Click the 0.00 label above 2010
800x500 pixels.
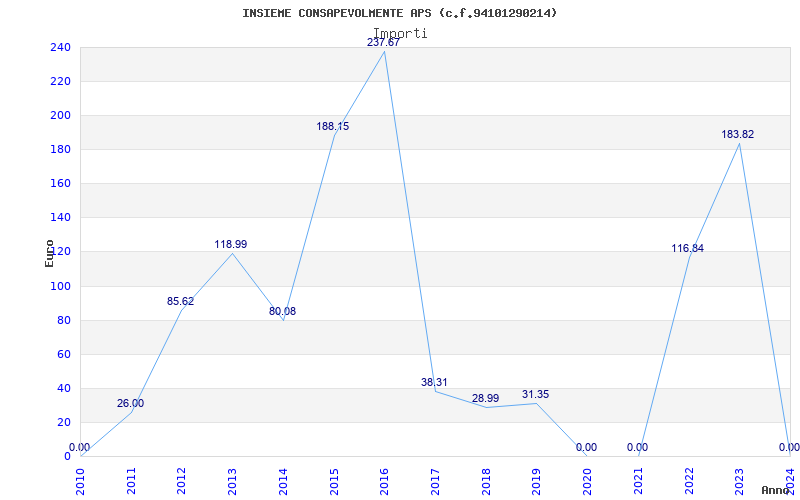(79, 447)
